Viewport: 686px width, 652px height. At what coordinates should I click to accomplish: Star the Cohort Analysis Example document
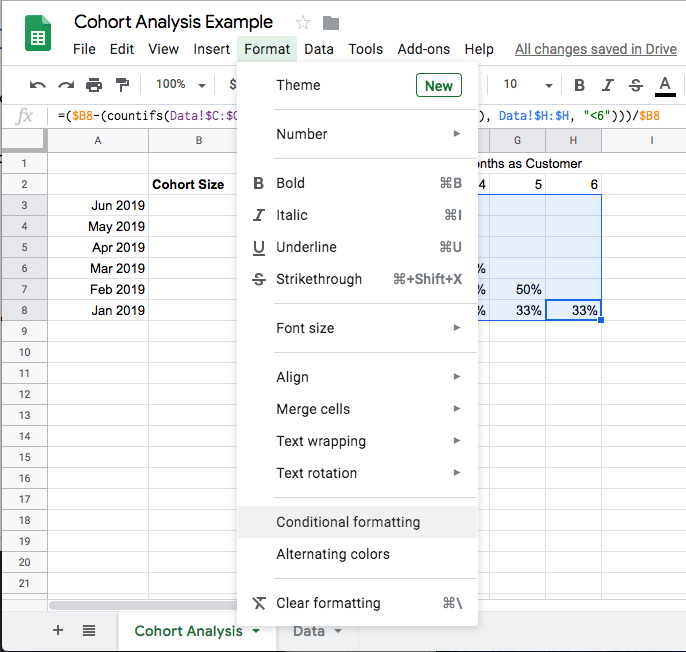pos(303,23)
